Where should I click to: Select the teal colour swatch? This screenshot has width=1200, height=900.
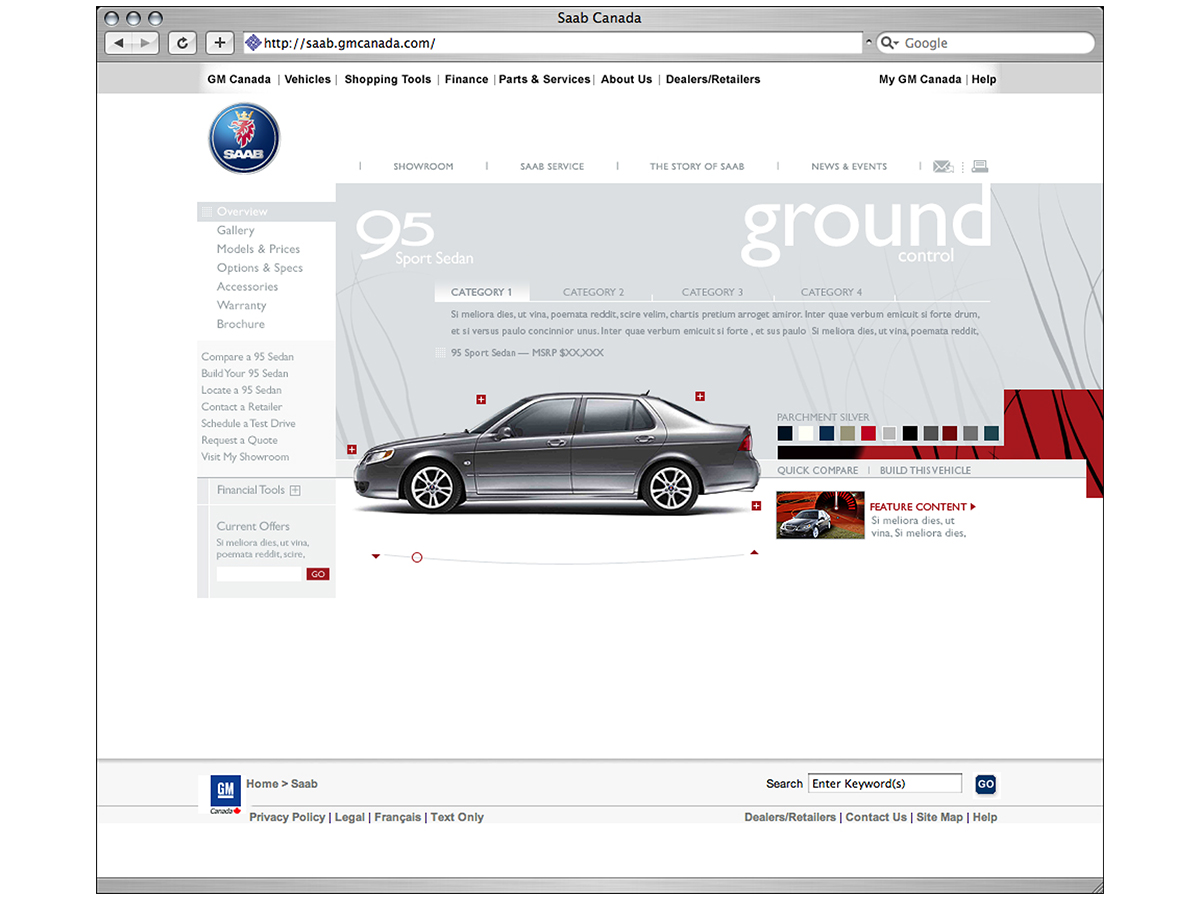991,433
